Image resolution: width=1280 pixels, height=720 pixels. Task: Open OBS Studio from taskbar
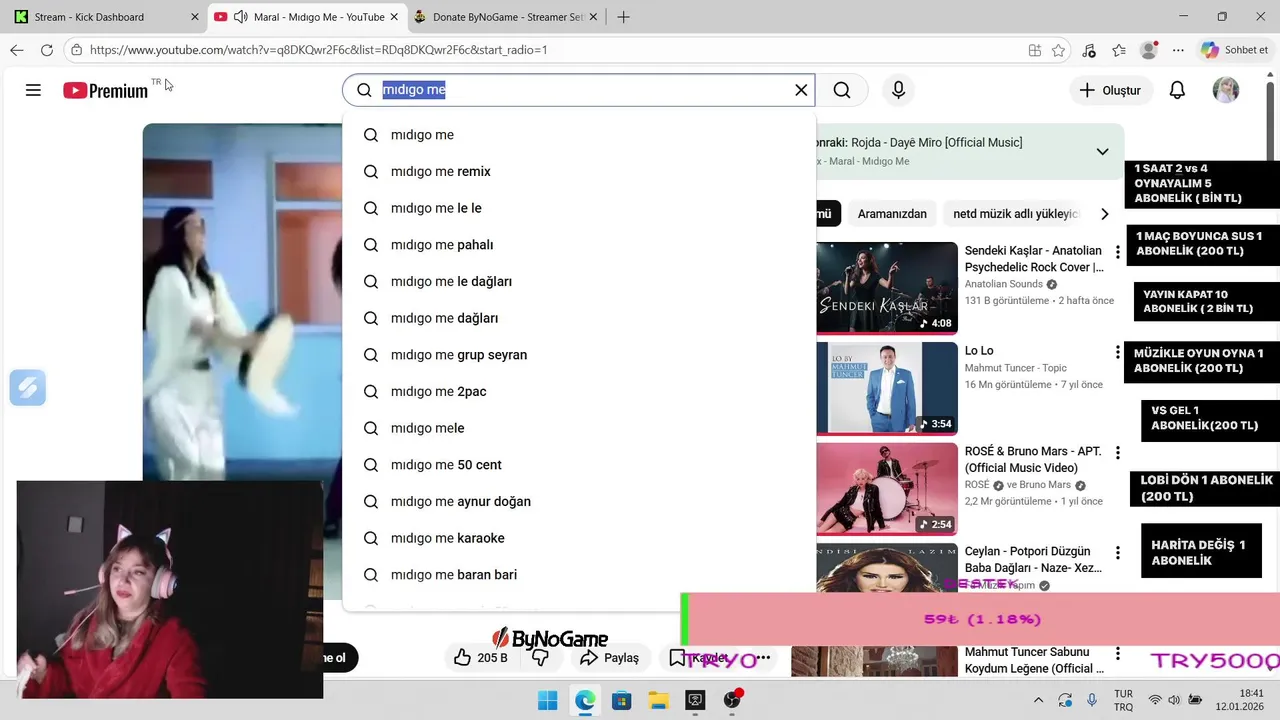(x=732, y=700)
